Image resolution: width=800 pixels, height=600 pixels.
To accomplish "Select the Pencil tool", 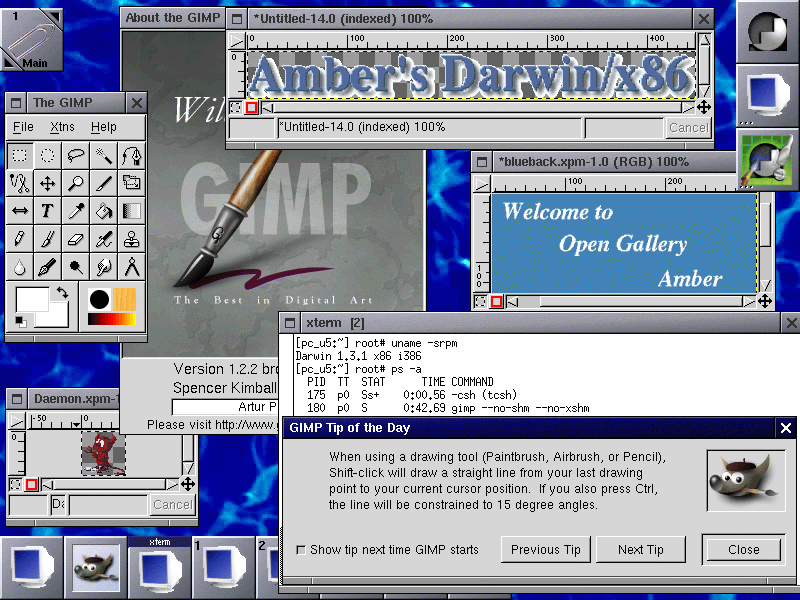I will tap(19, 239).
